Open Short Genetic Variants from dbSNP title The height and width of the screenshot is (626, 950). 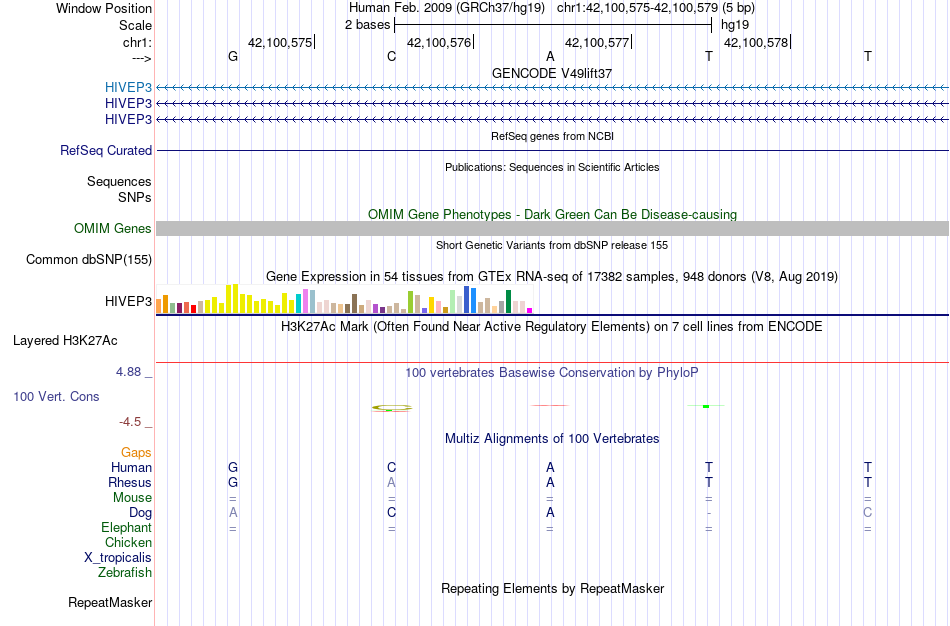pos(552,245)
